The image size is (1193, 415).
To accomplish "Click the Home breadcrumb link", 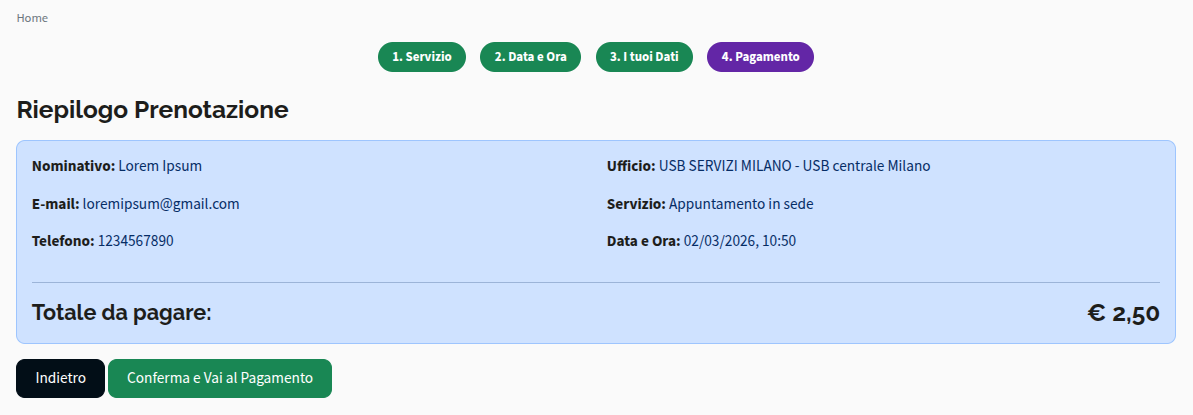I will click(32, 18).
